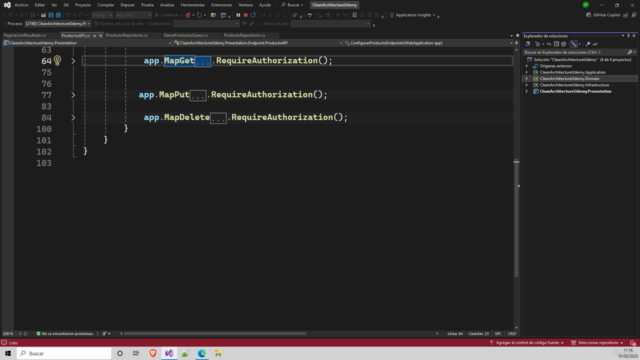Screen dimensions: 640x360
Task: Open the Herramientas menu
Action: 193,5
